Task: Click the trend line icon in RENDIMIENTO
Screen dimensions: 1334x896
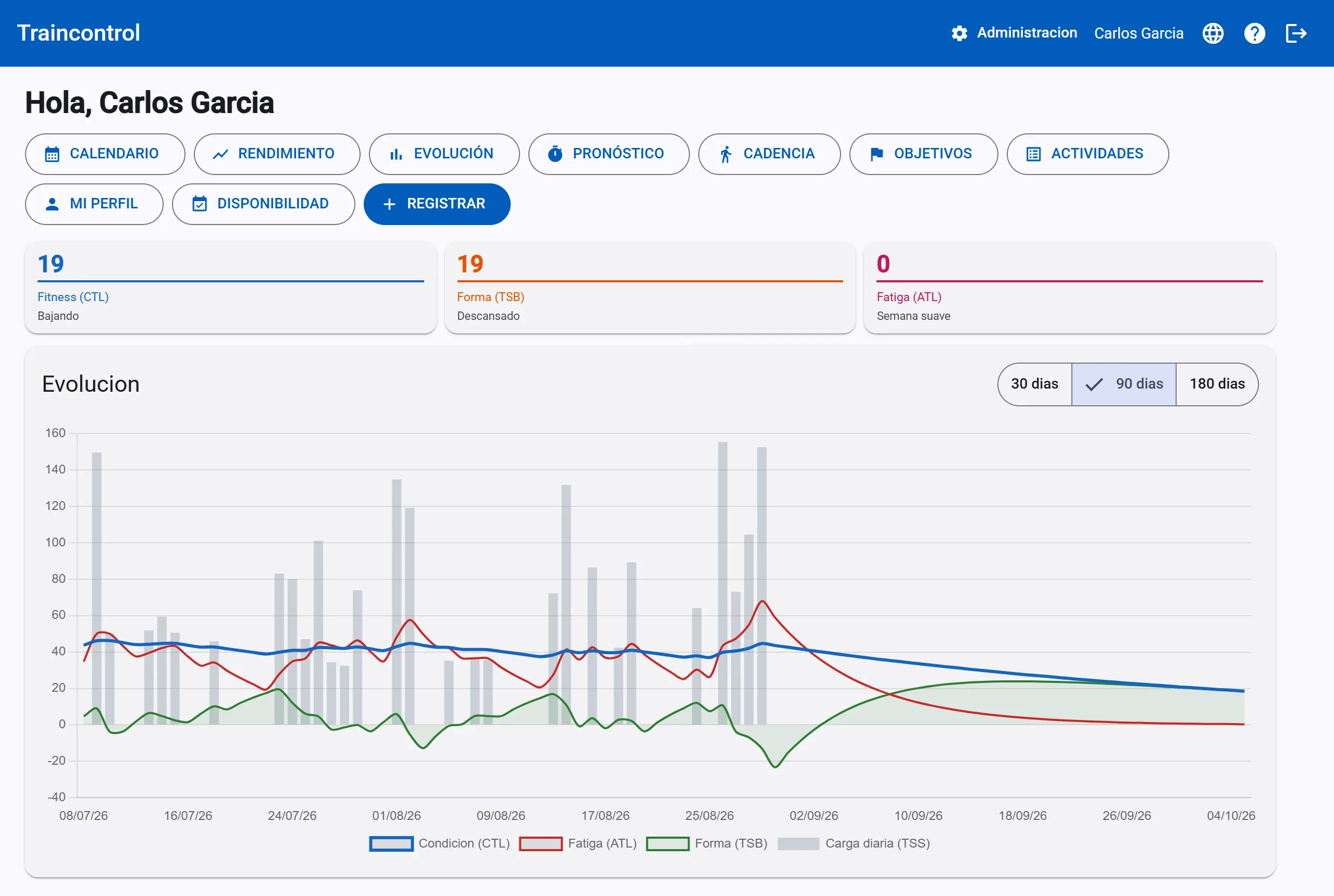Action: [x=220, y=154]
